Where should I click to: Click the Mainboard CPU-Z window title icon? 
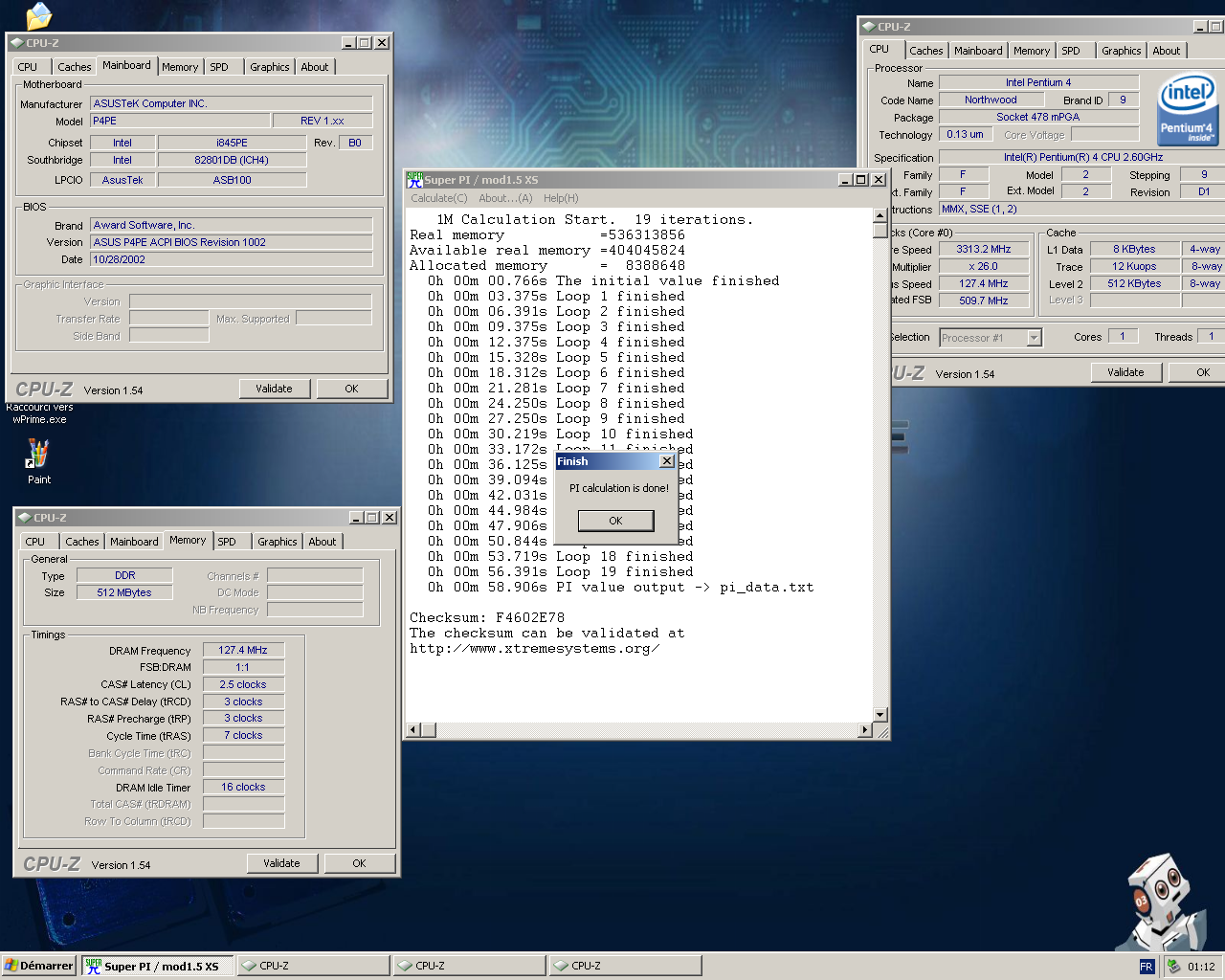(16, 43)
